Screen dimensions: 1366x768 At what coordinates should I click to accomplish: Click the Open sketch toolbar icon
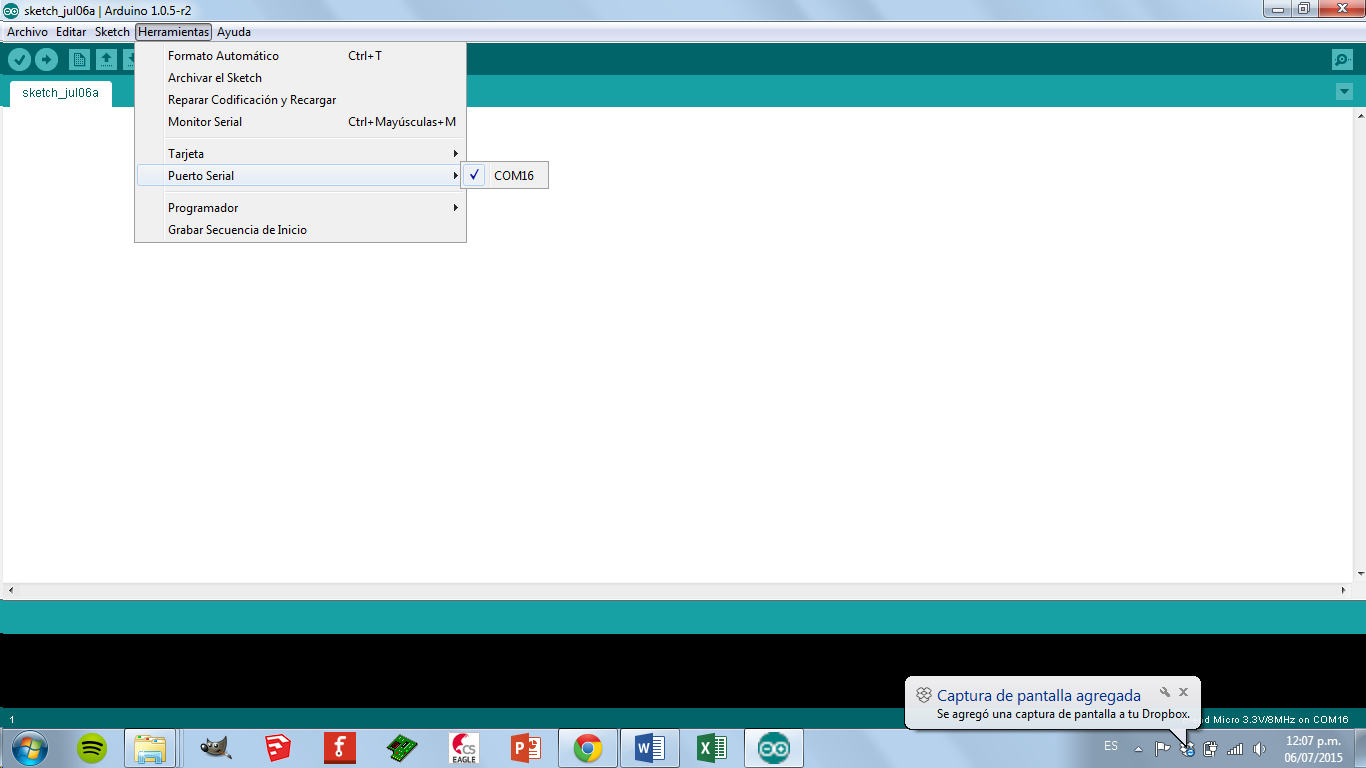pyautogui.click(x=106, y=59)
